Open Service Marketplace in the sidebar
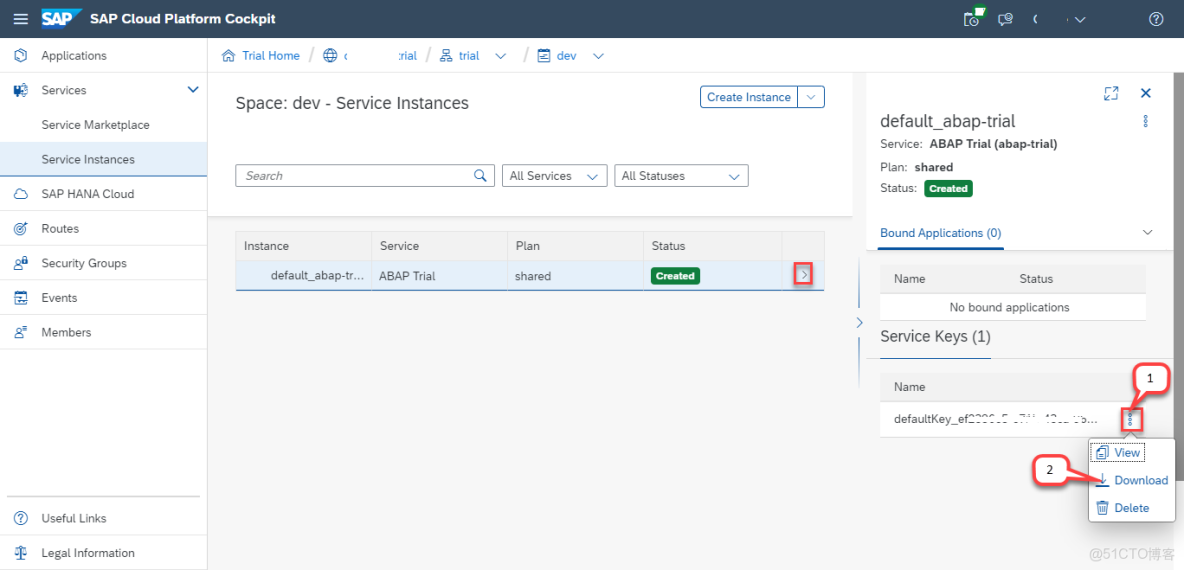Screen dimensions: 1184x570 (95, 125)
